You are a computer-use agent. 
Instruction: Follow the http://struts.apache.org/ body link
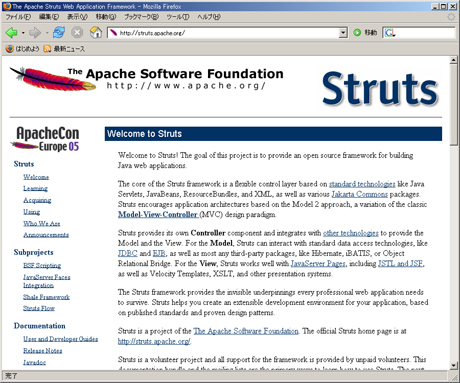[x=154, y=341]
